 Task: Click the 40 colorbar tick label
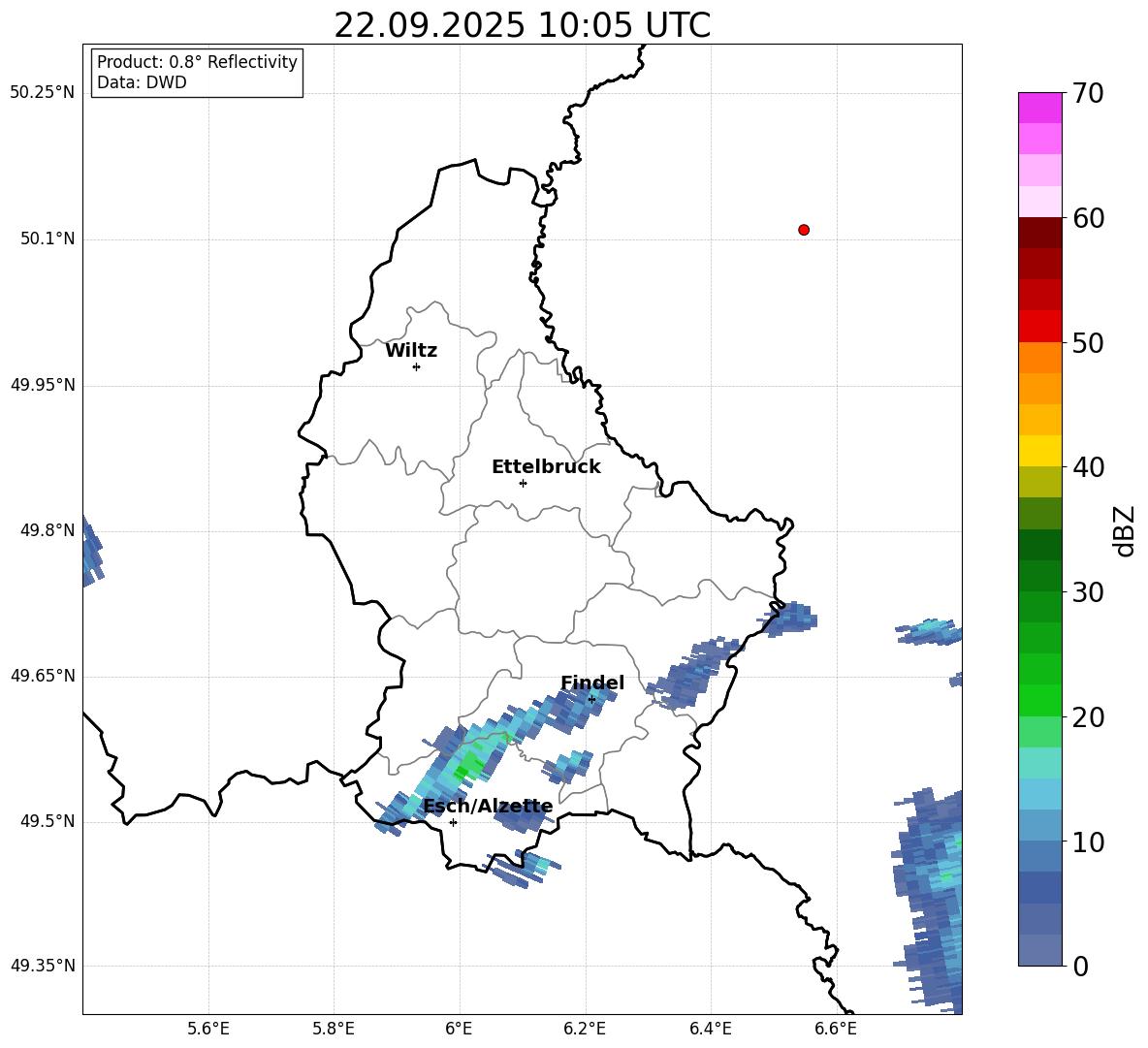tap(1088, 467)
